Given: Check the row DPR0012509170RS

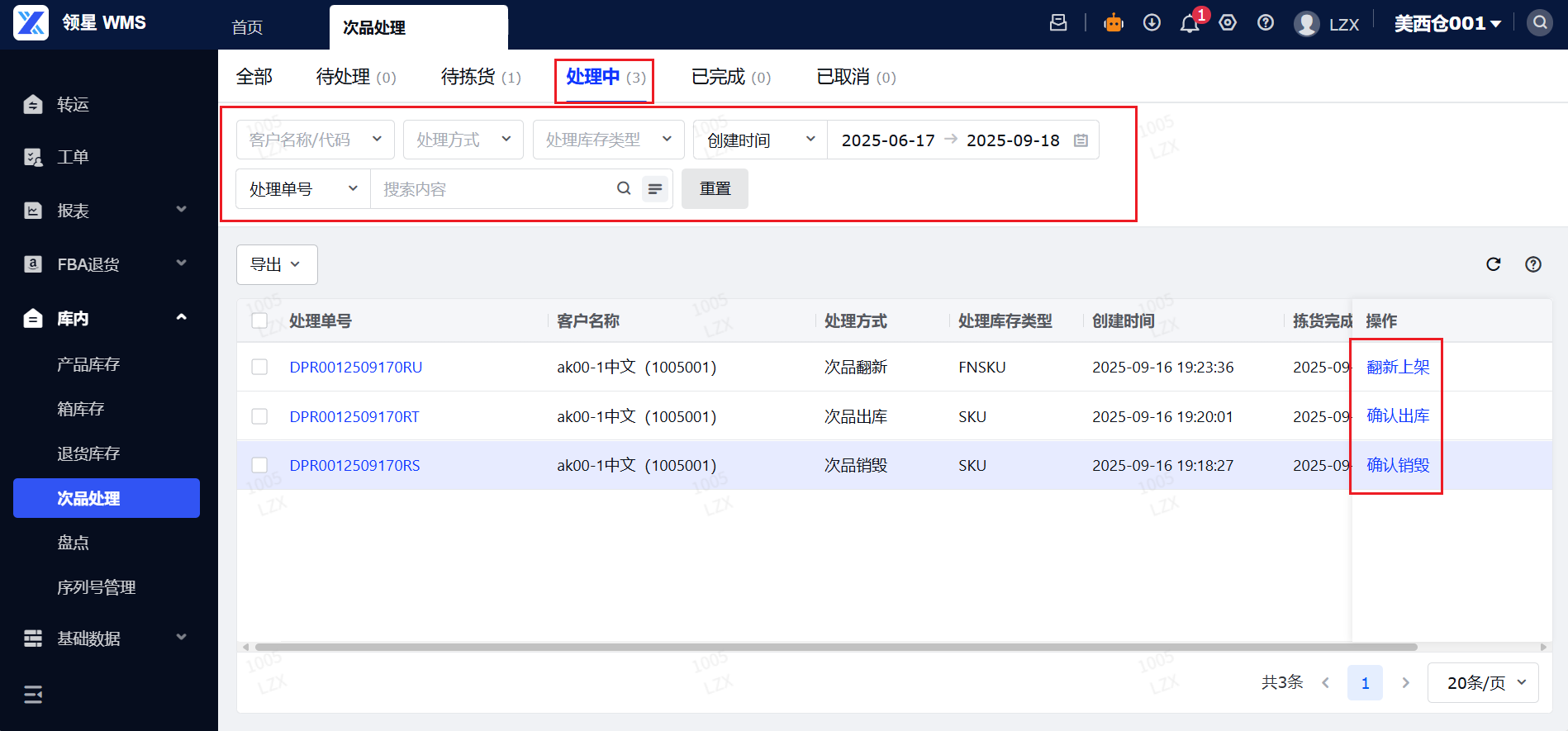Looking at the screenshot, I should (259, 465).
